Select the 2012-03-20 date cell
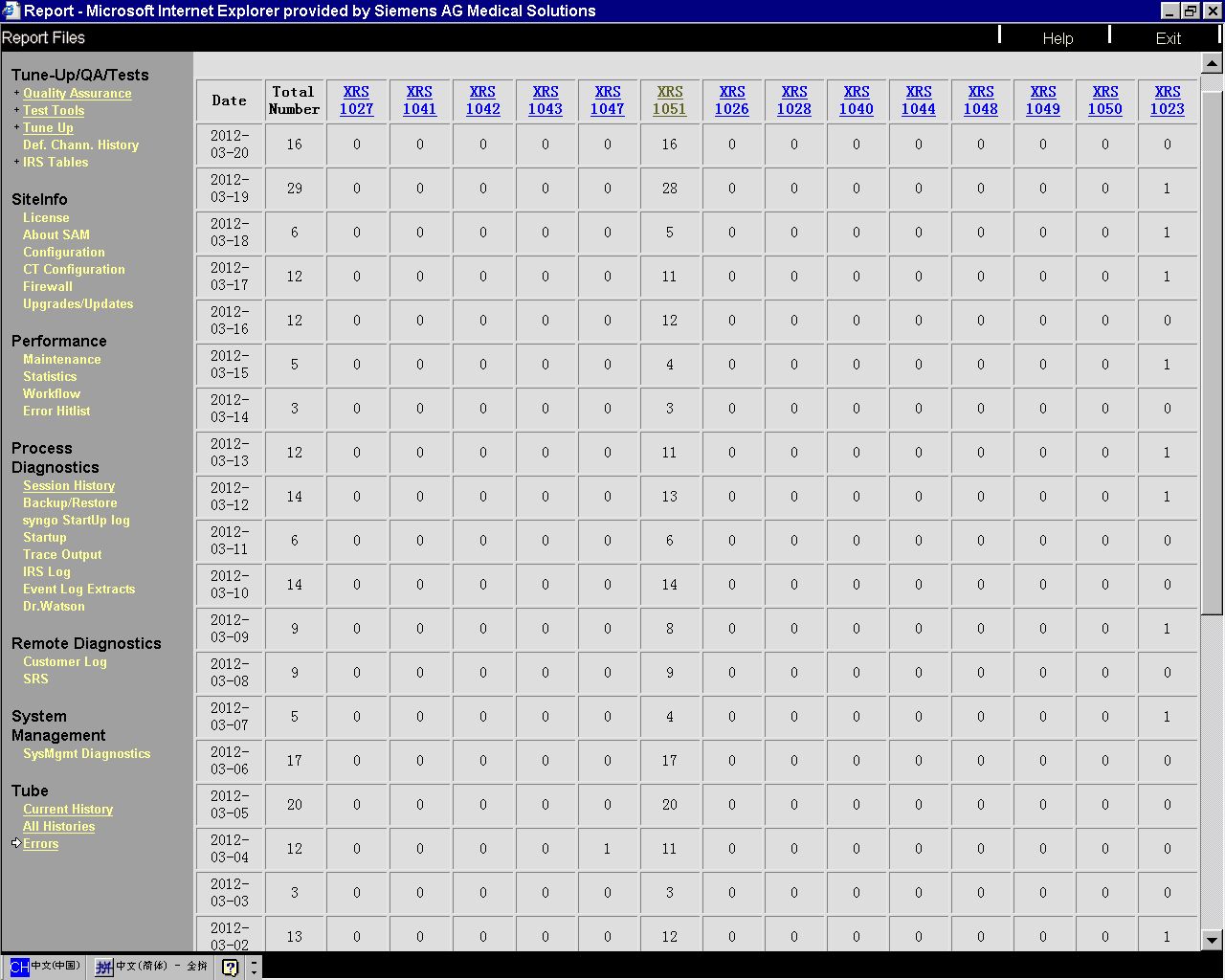 point(230,145)
